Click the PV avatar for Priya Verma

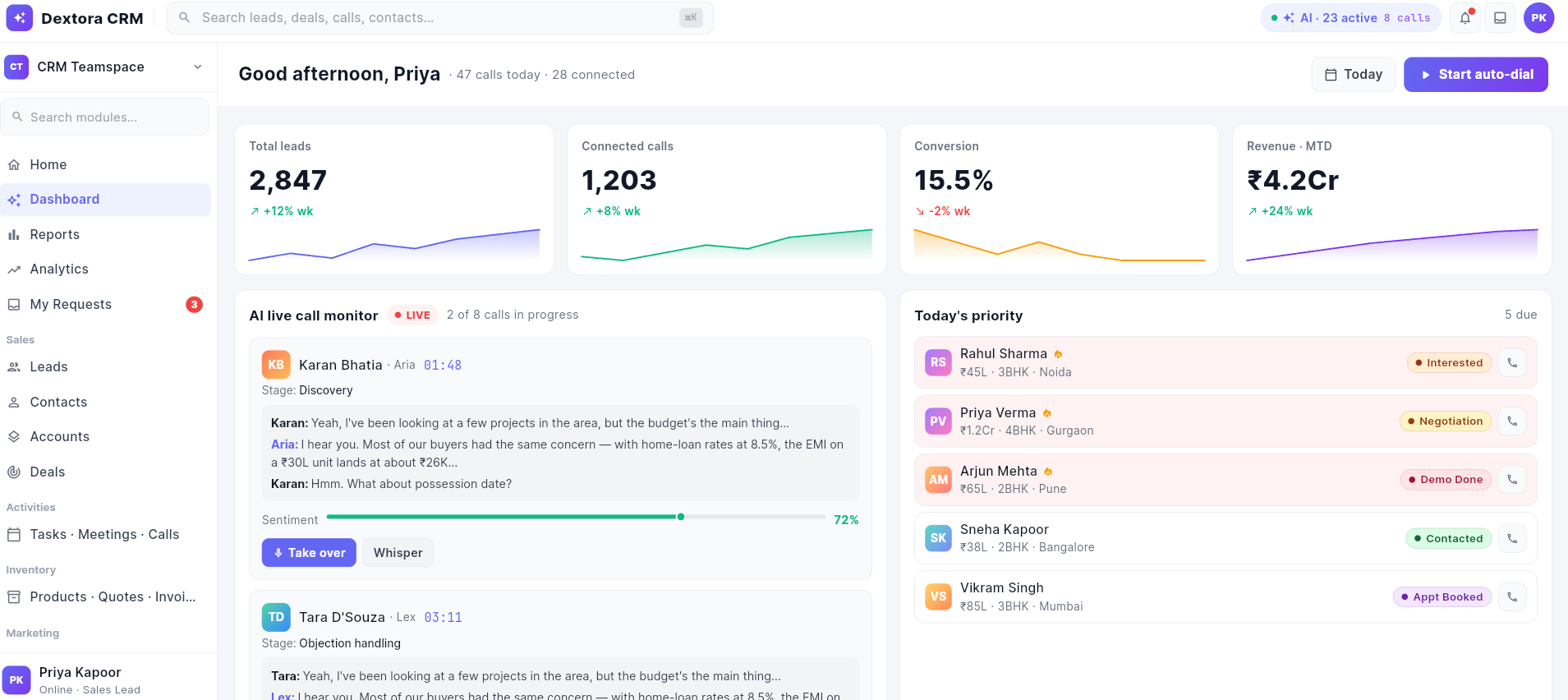pyautogui.click(x=938, y=421)
